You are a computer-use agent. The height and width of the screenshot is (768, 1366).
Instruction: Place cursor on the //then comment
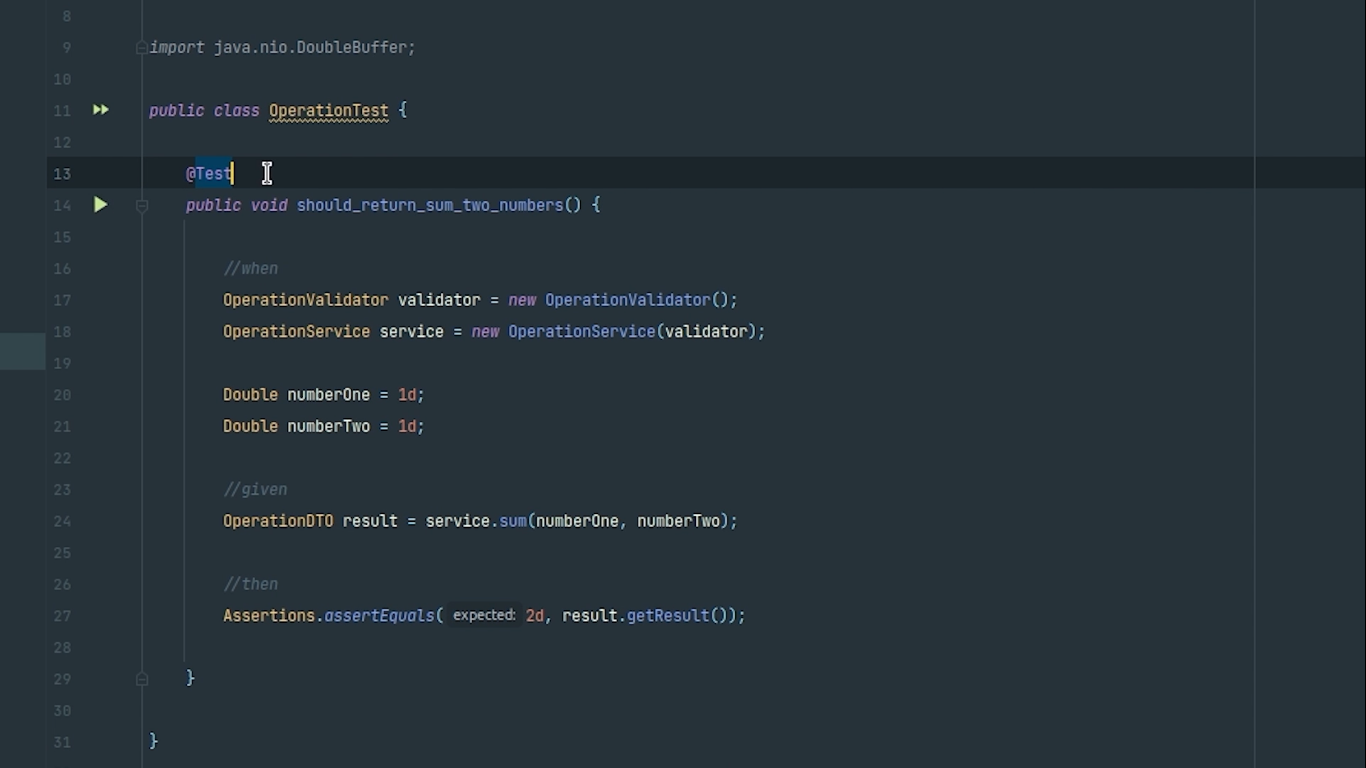(251, 584)
